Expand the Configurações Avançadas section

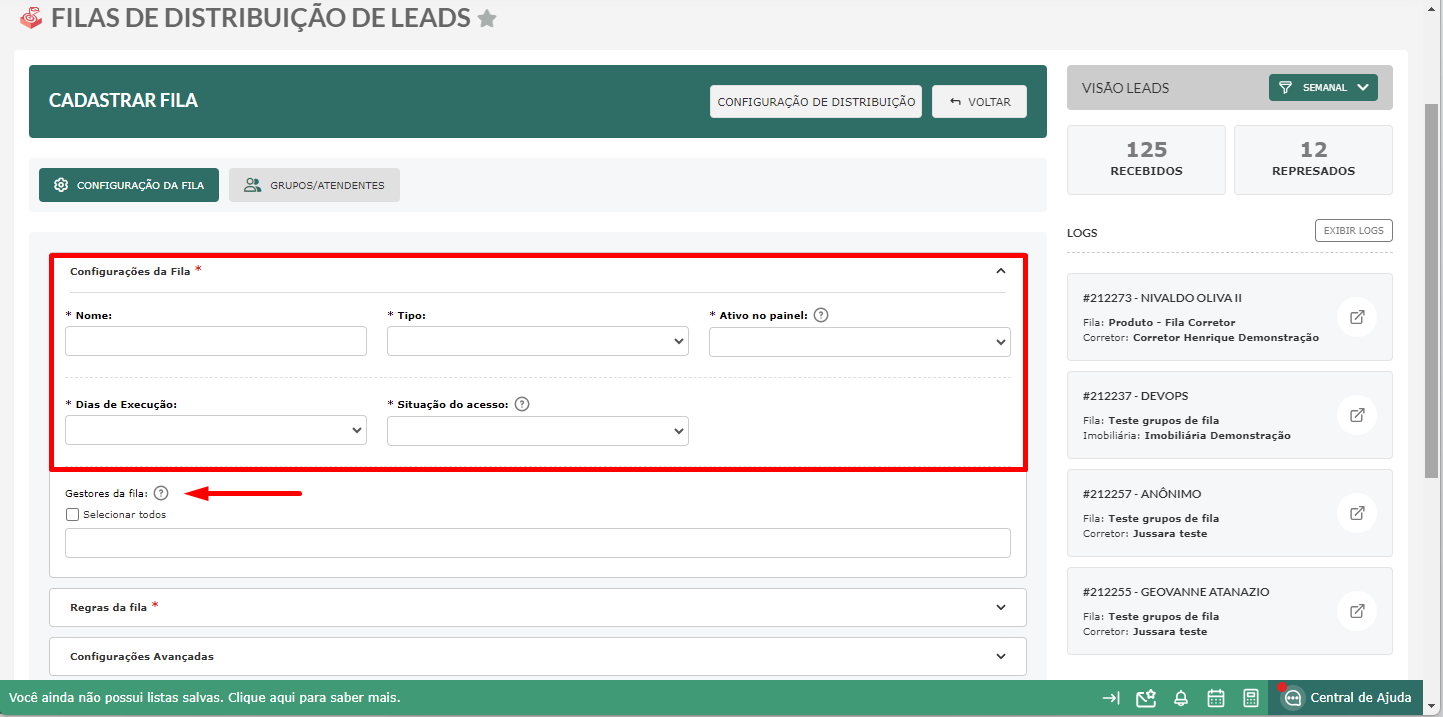[538, 656]
